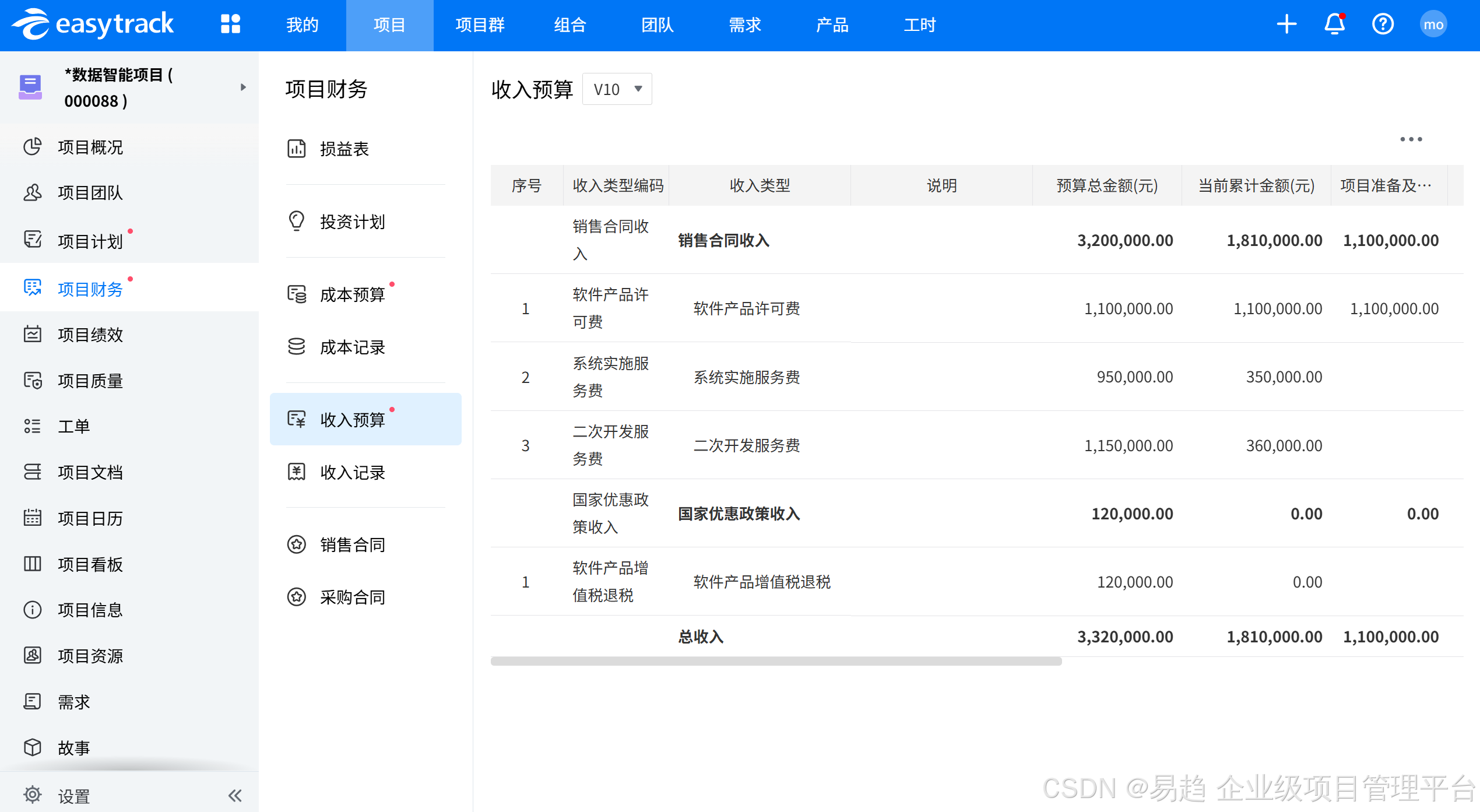Open 成本预算 in finance menu

point(352,294)
